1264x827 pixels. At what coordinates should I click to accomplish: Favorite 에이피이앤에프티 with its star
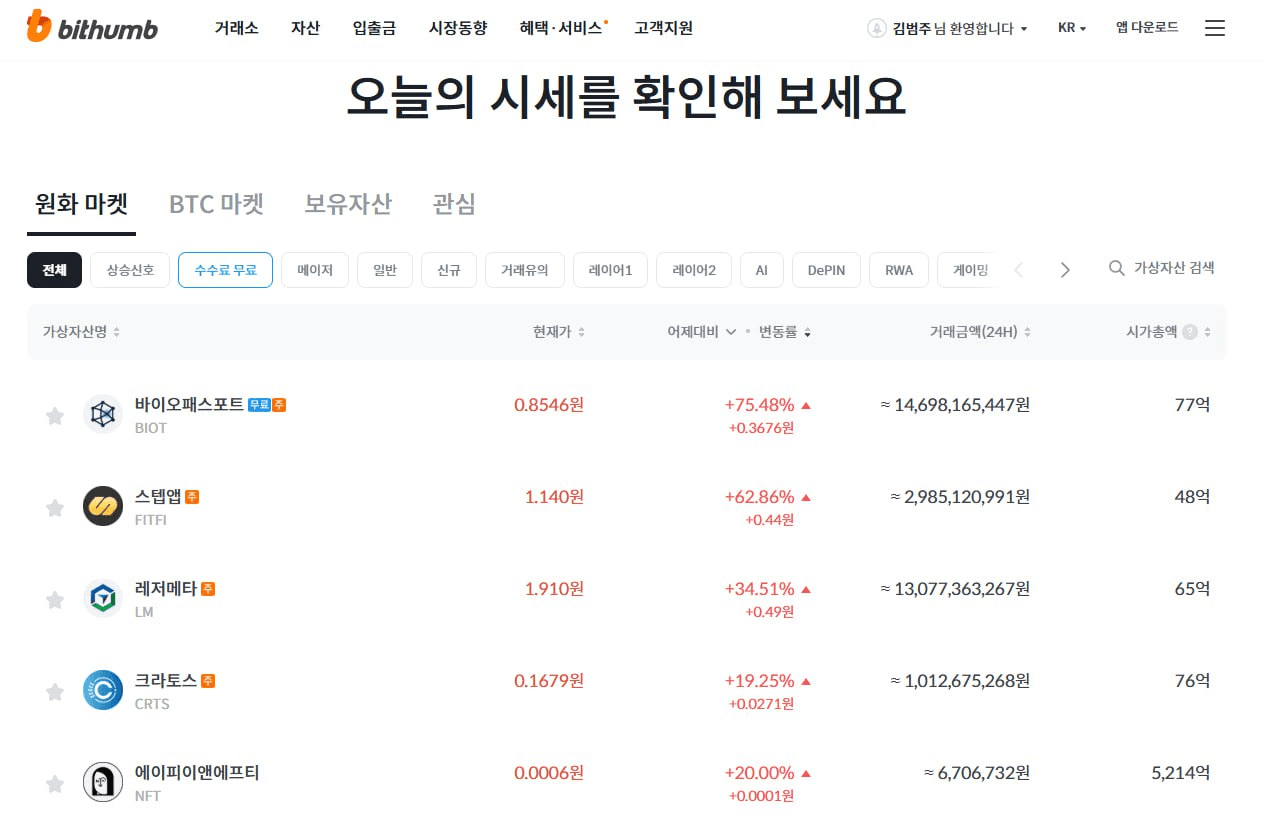pyautogui.click(x=55, y=784)
